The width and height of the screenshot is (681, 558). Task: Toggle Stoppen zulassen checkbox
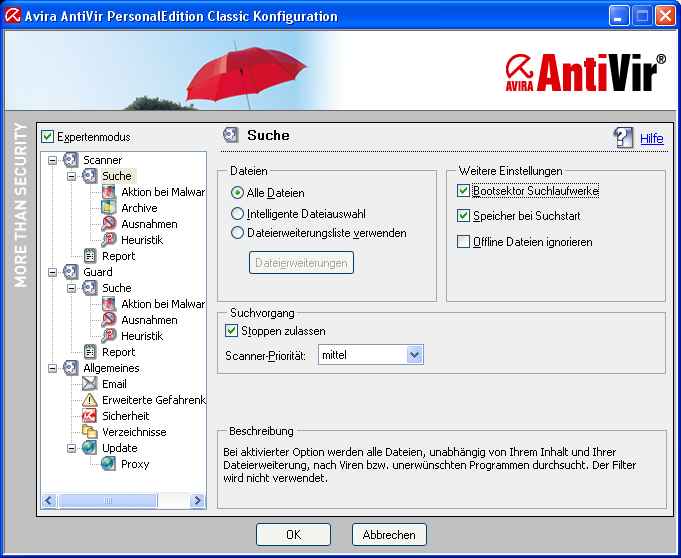point(231,330)
